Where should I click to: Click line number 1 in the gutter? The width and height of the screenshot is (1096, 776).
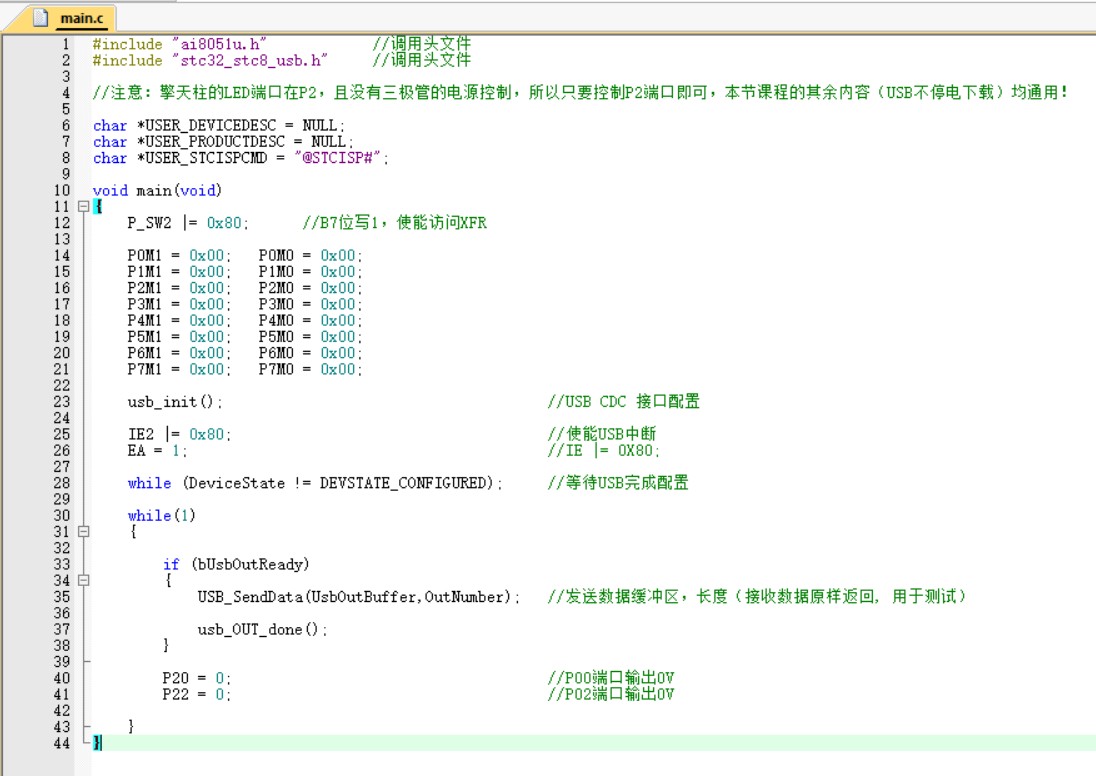point(66,44)
